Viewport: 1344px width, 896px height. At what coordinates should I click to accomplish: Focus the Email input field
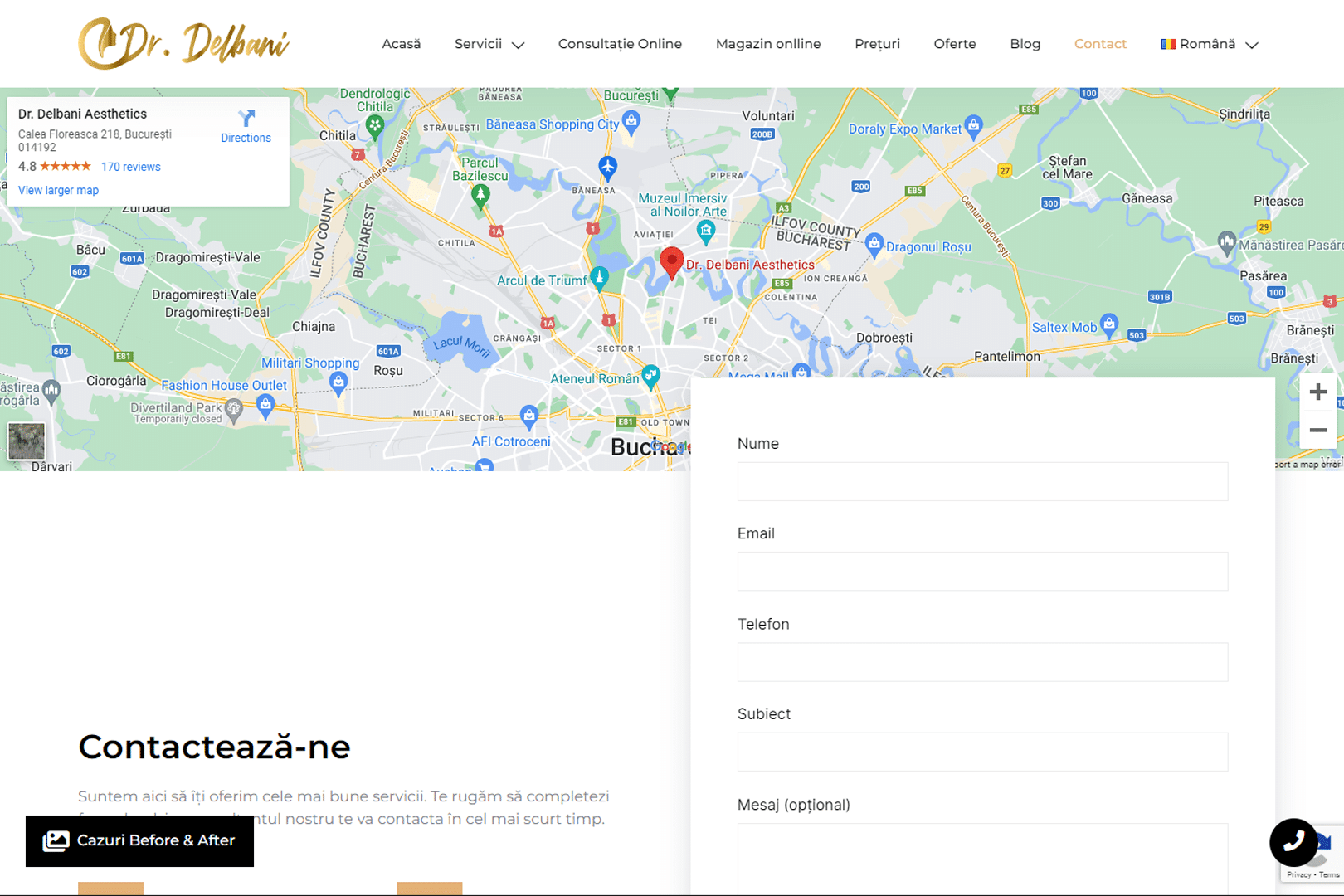coord(982,572)
